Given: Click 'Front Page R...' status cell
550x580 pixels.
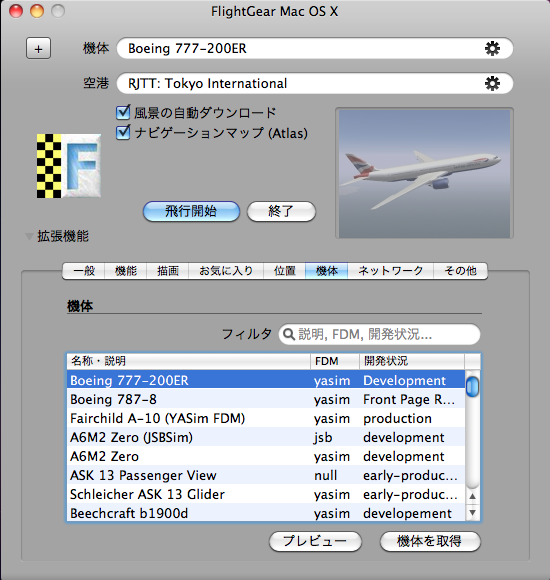Looking at the screenshot, I should click(409, 399).
